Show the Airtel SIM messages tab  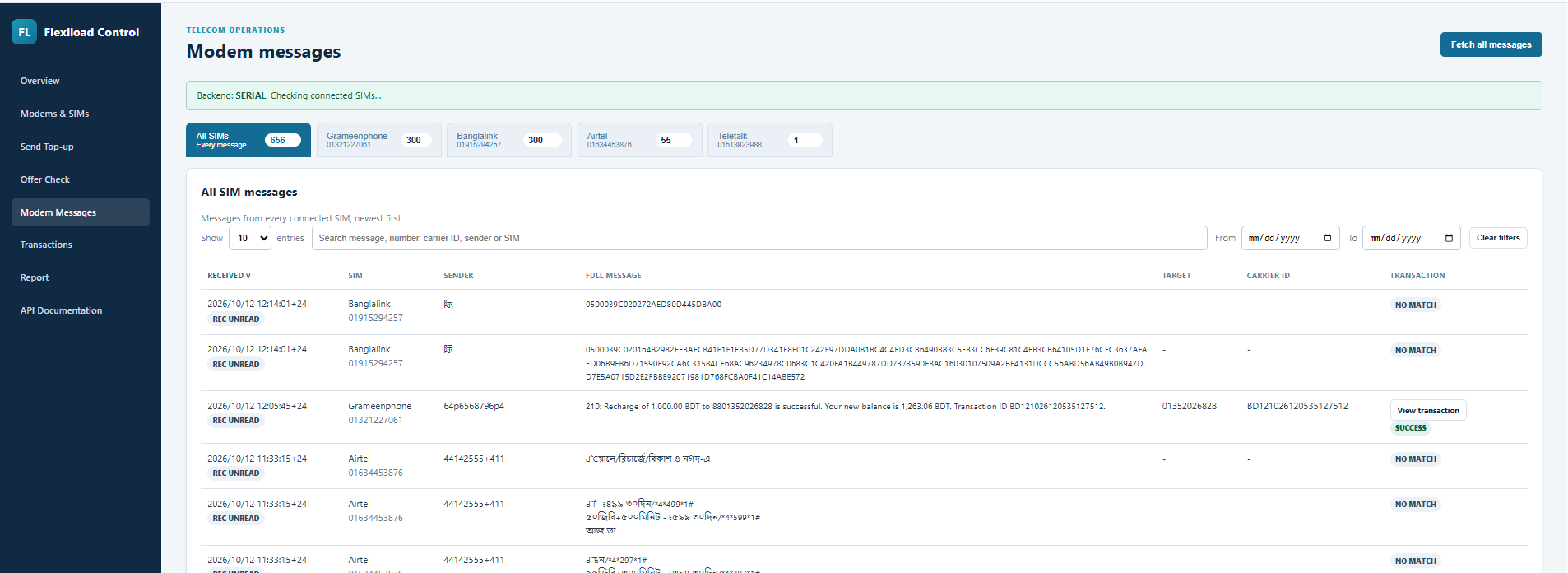(x=639, y=140)
